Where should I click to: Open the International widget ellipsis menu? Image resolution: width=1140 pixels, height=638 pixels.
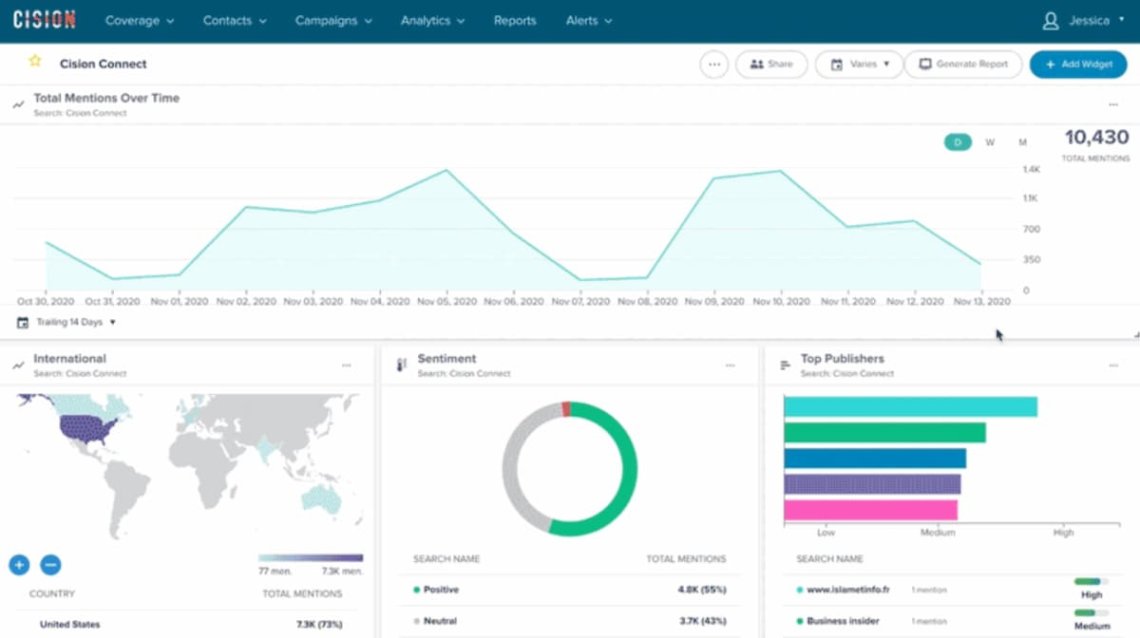[346, 365]
